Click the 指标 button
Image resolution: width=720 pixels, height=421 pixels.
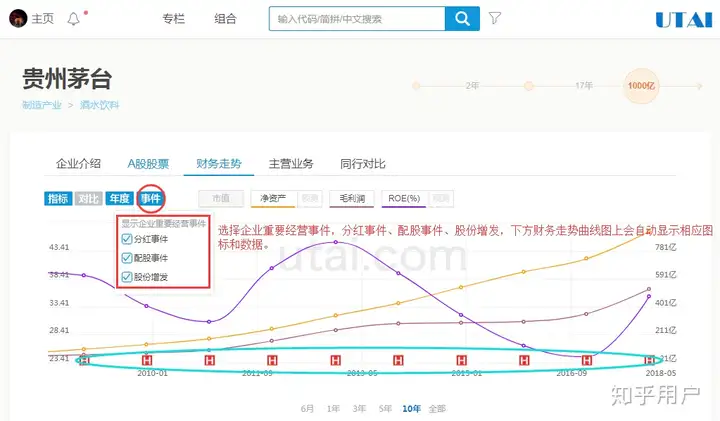pos(58,198)
